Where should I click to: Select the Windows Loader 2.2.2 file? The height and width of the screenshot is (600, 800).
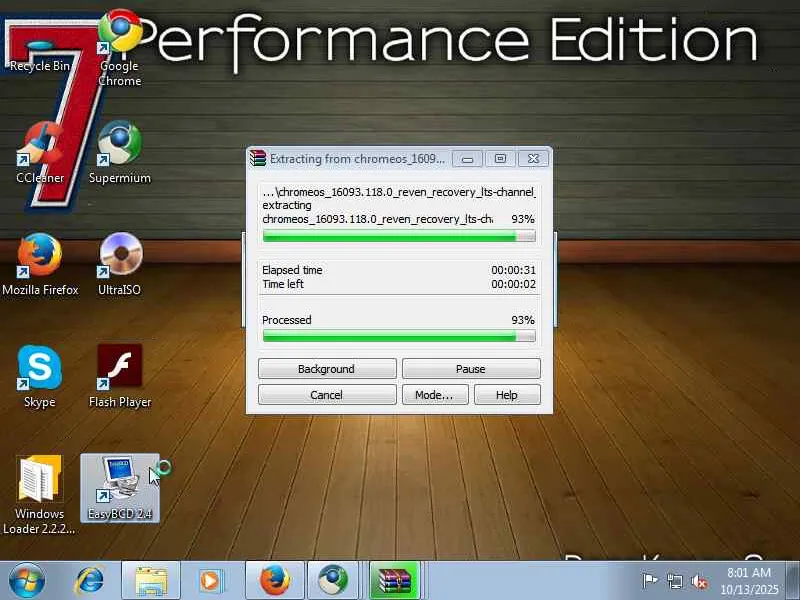tap(39, 495)
